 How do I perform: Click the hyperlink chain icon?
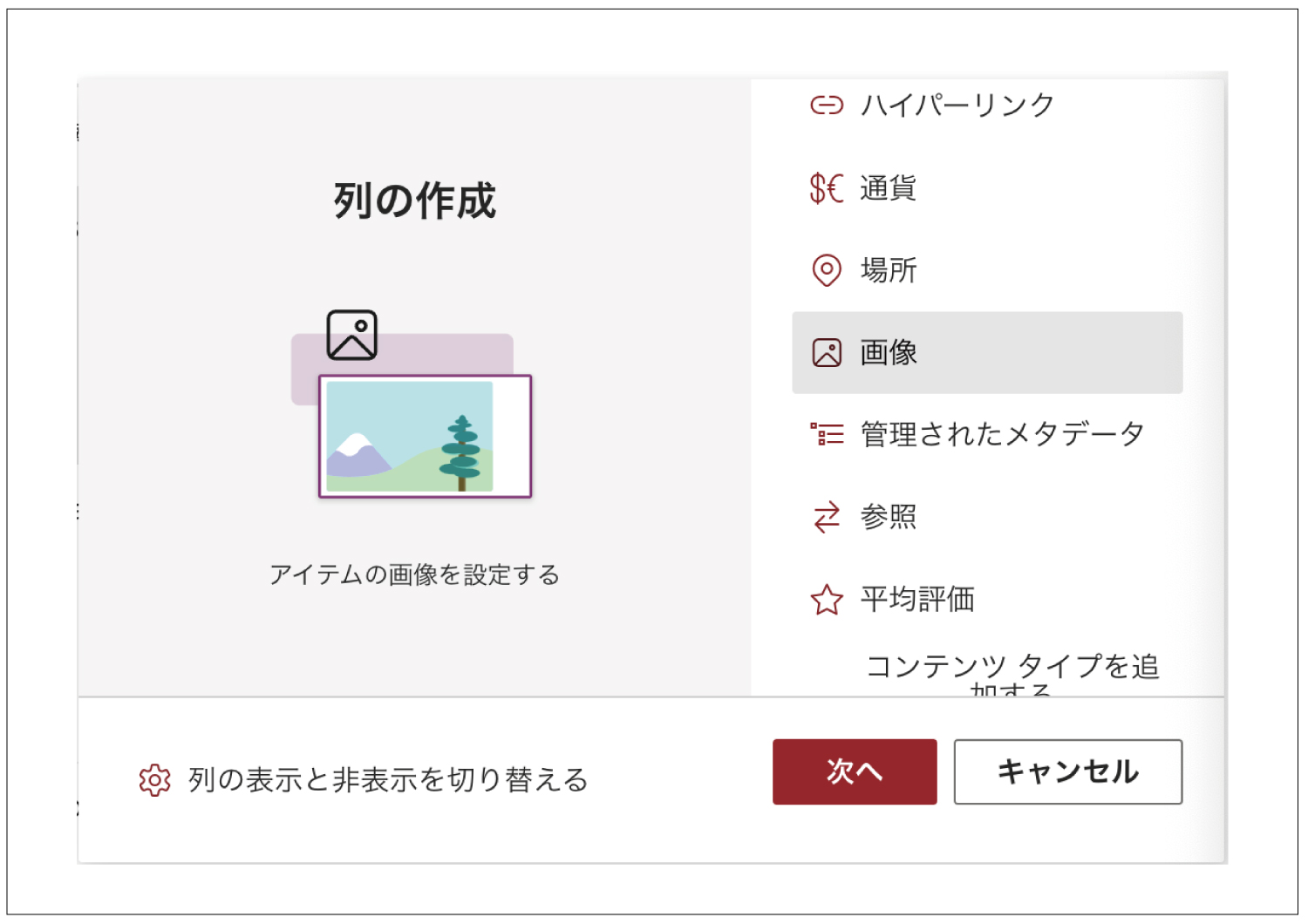click(x=827, y=105)
